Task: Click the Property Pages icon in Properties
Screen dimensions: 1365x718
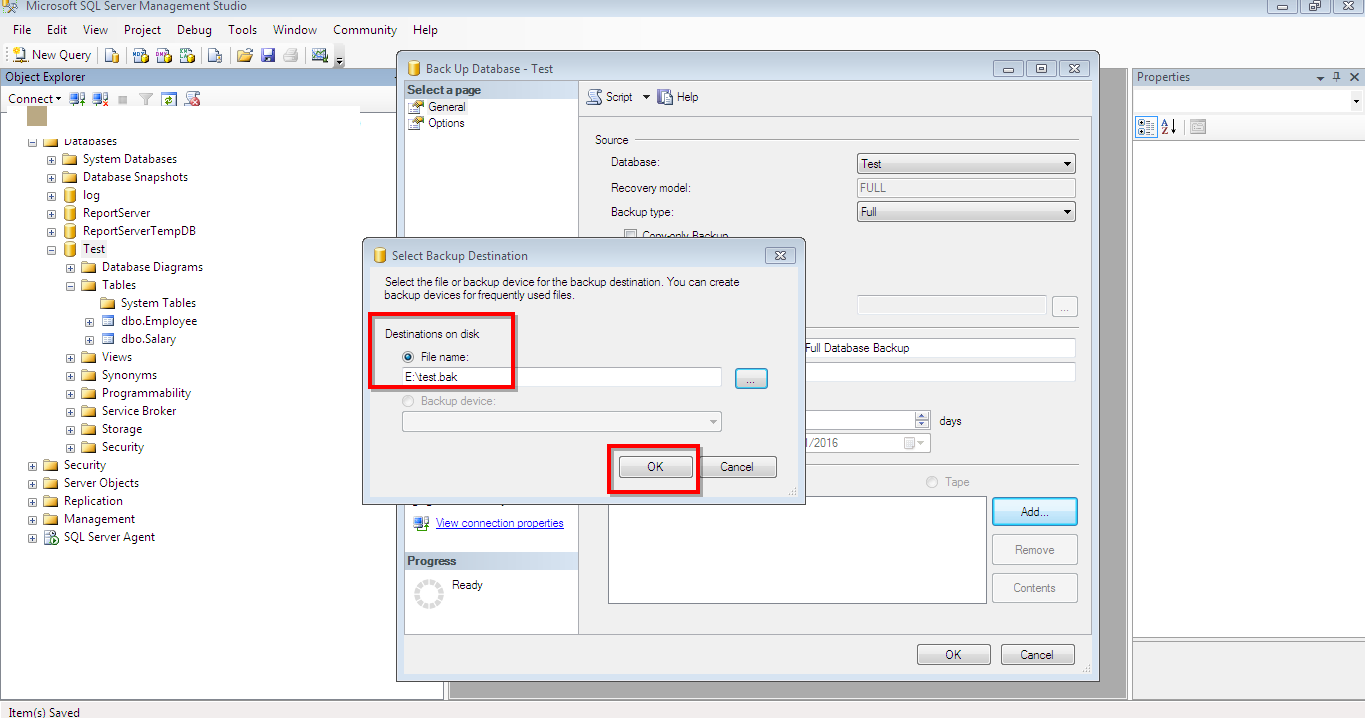Action: [1198, 127]
